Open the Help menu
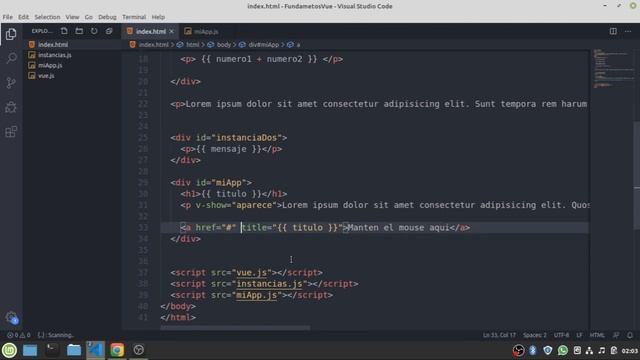This screenshot has height=360, width=640. pyautogui.click(x=158, y=17)
